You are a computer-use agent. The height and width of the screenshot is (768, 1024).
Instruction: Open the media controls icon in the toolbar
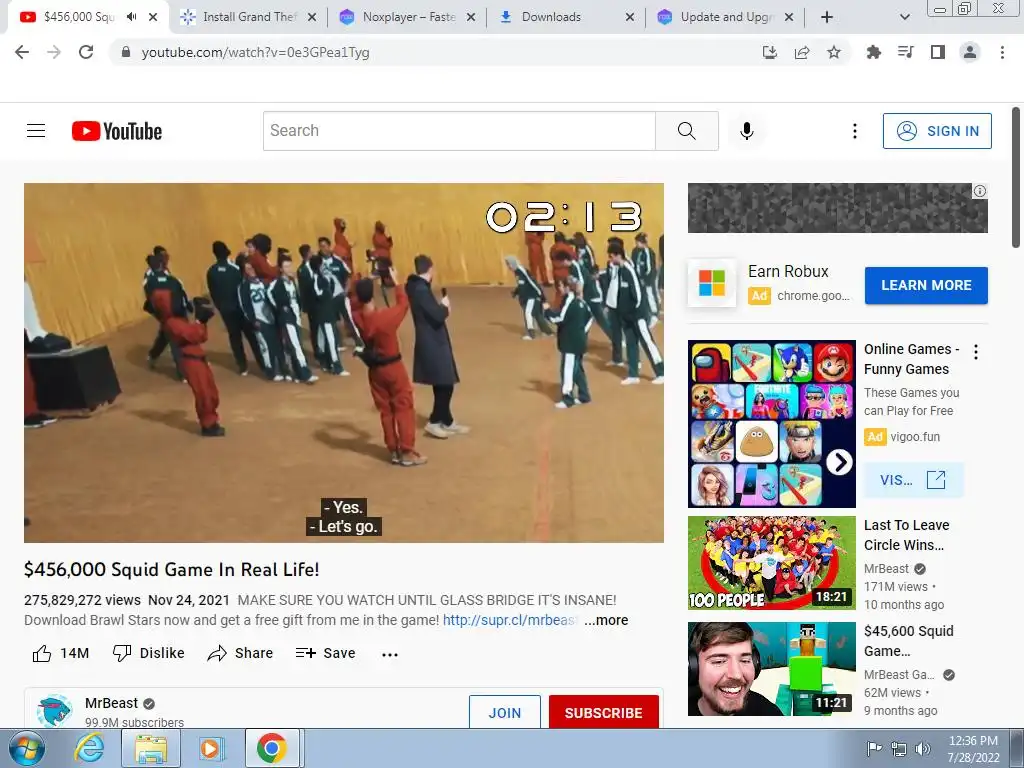(906, 52)
